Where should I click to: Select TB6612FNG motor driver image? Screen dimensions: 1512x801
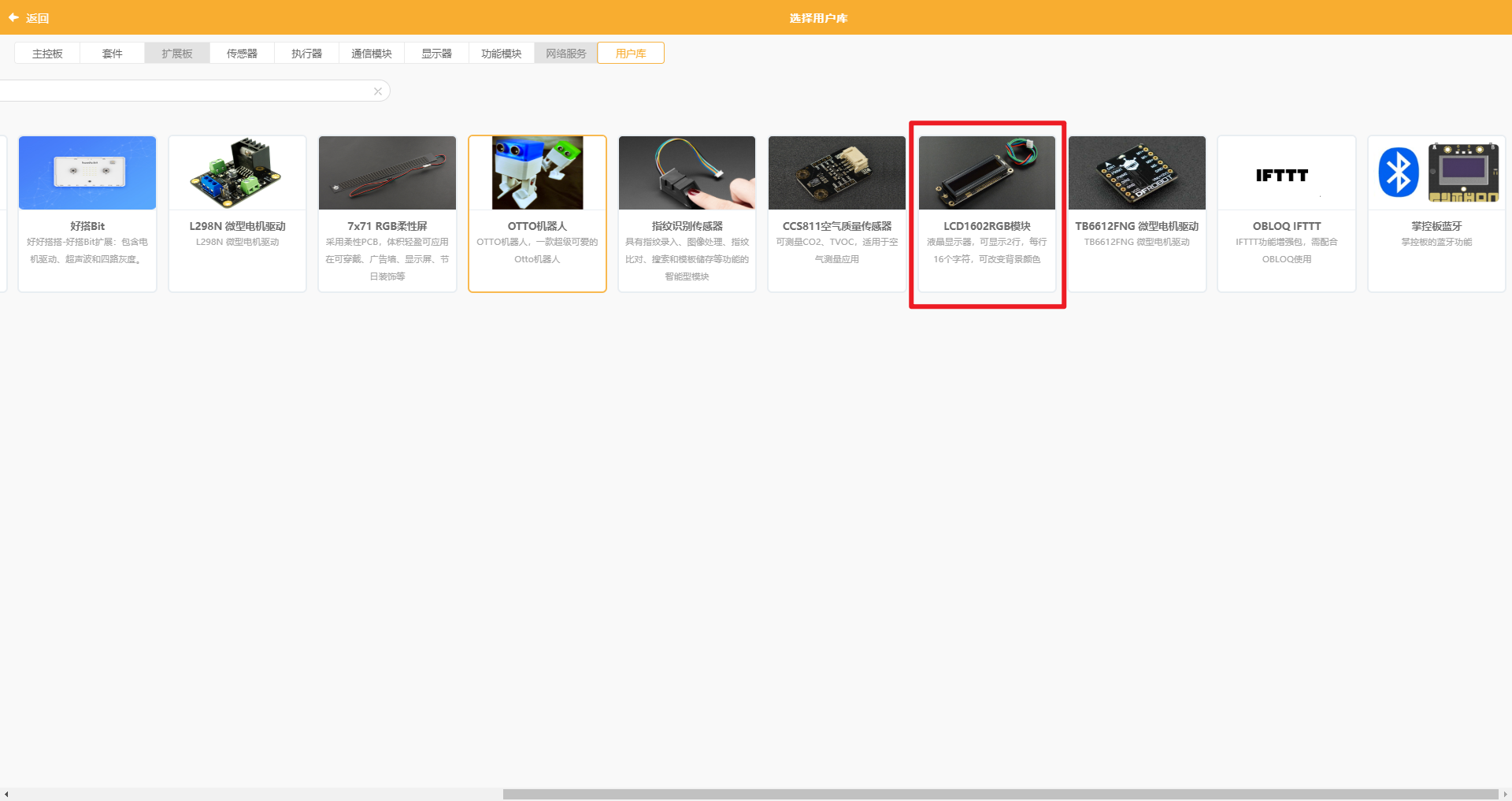(1137, 172)
